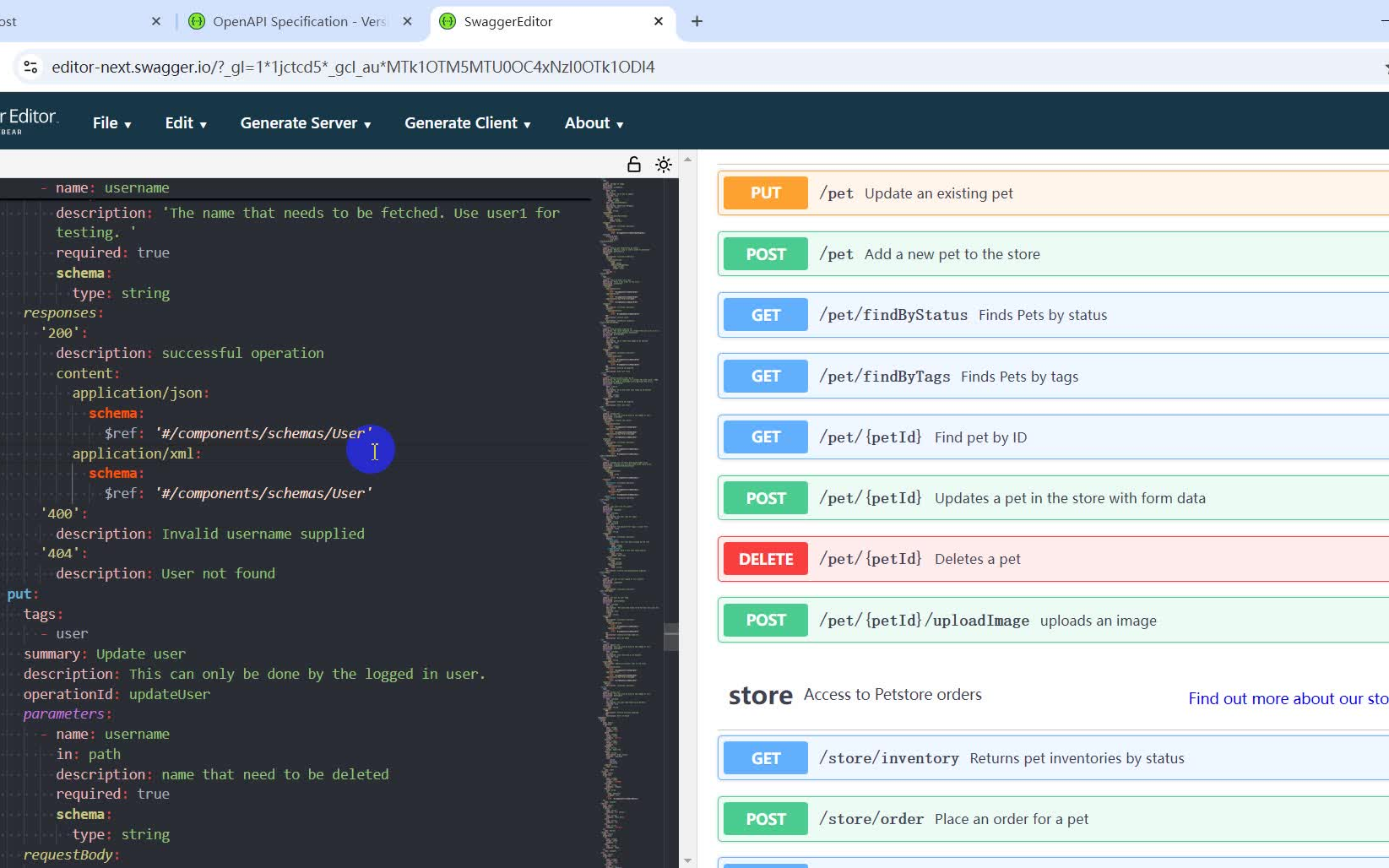Click "responses:" key in editor
The width and height of the screenshot is (1389, 868).
(x=63, y=312)
